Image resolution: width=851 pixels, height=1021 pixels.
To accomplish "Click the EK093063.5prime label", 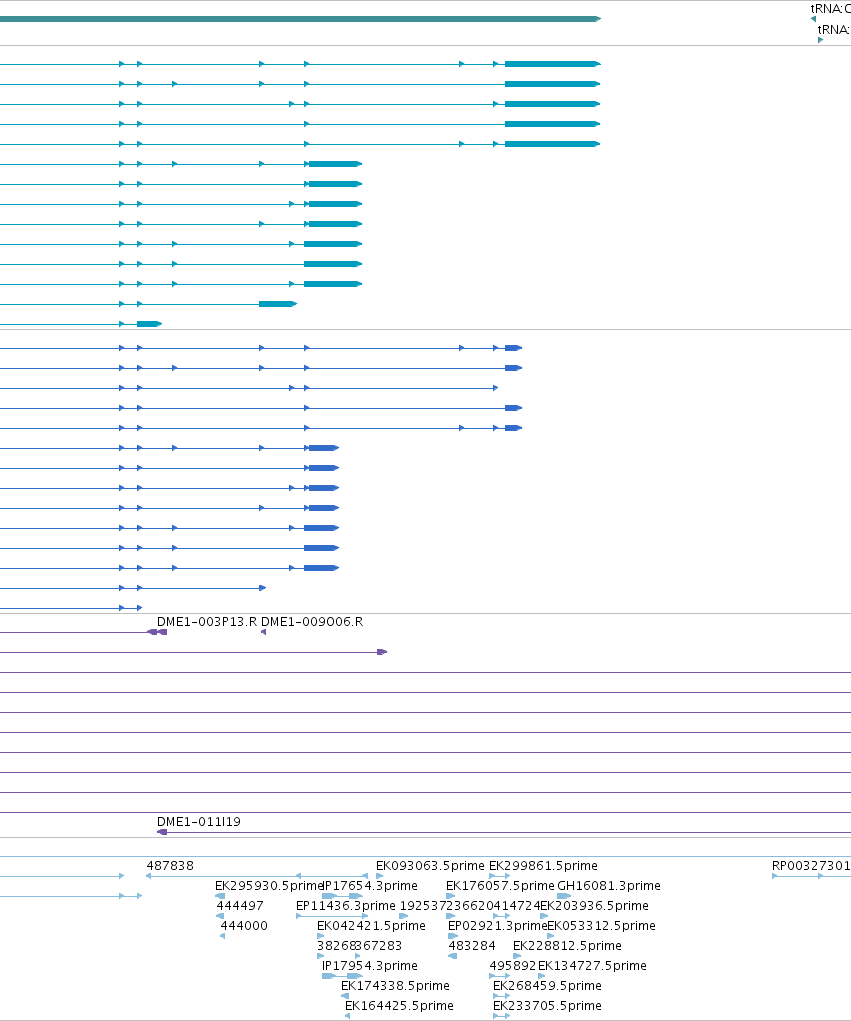I will (x=430, y=865).
